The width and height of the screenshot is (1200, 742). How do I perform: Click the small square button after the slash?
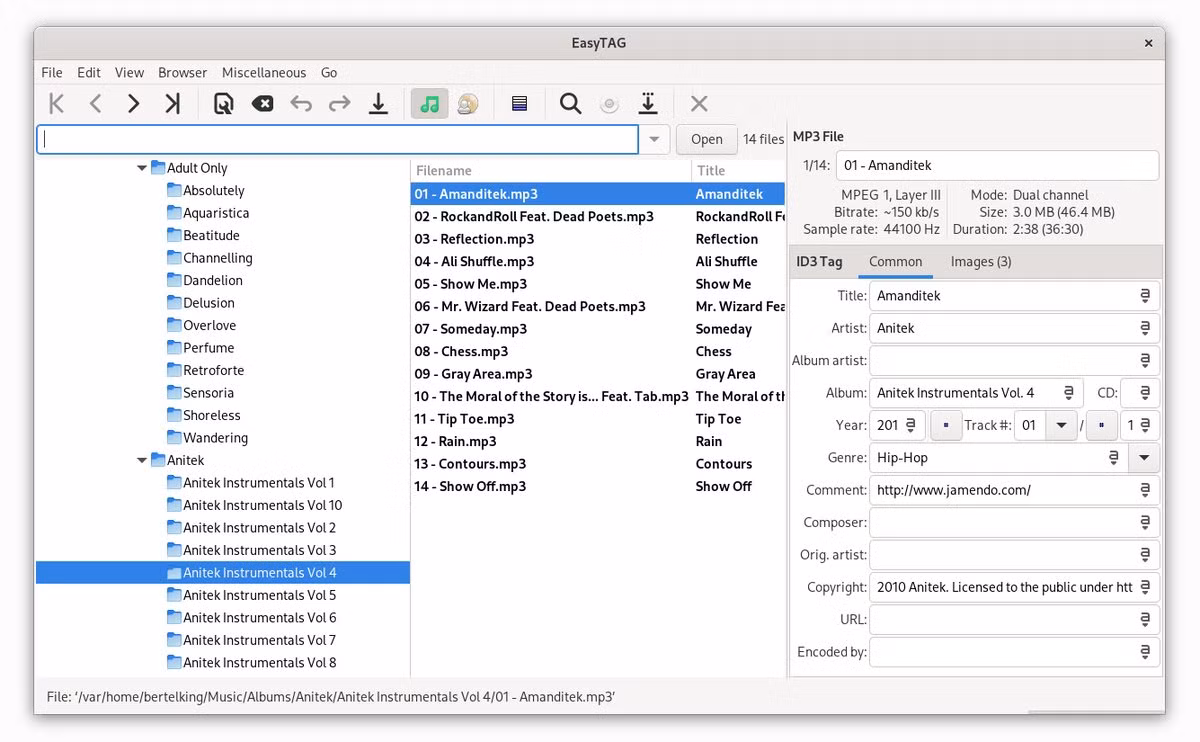tap(1101, 425)
